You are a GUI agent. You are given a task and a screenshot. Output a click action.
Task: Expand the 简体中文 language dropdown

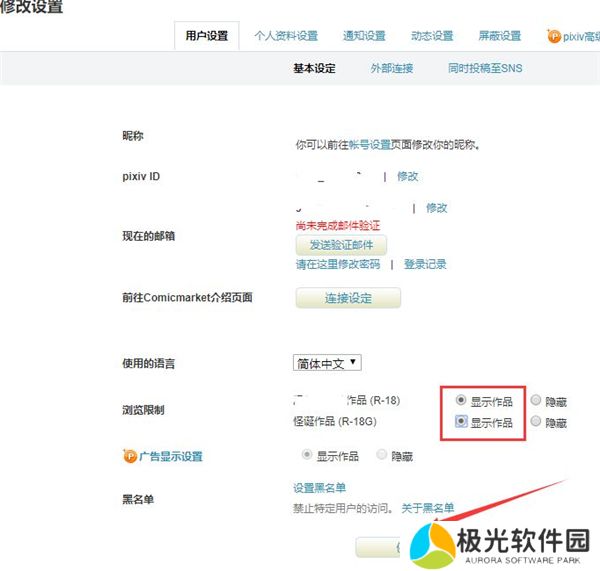point(328,363)
